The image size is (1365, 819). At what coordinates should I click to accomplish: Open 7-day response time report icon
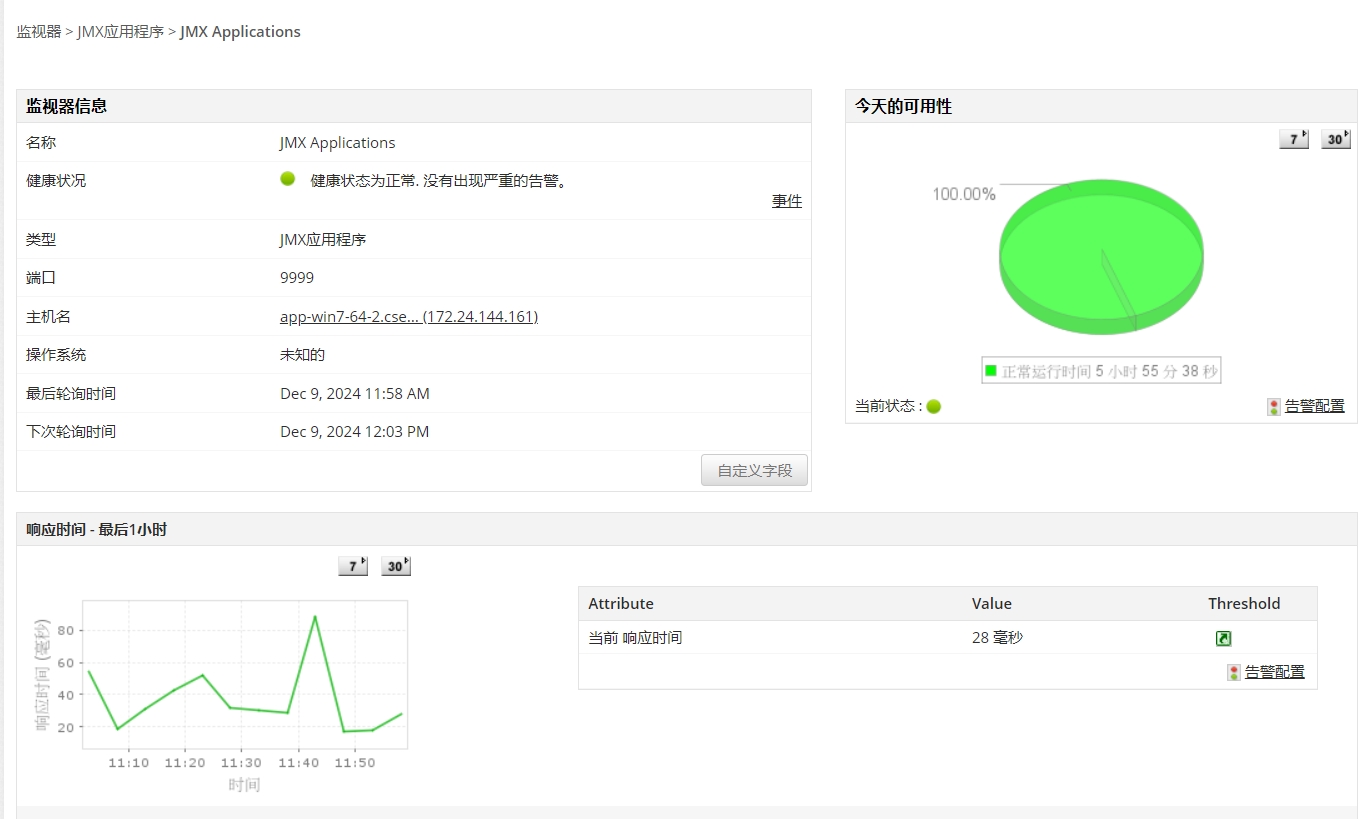coord(353,566)
